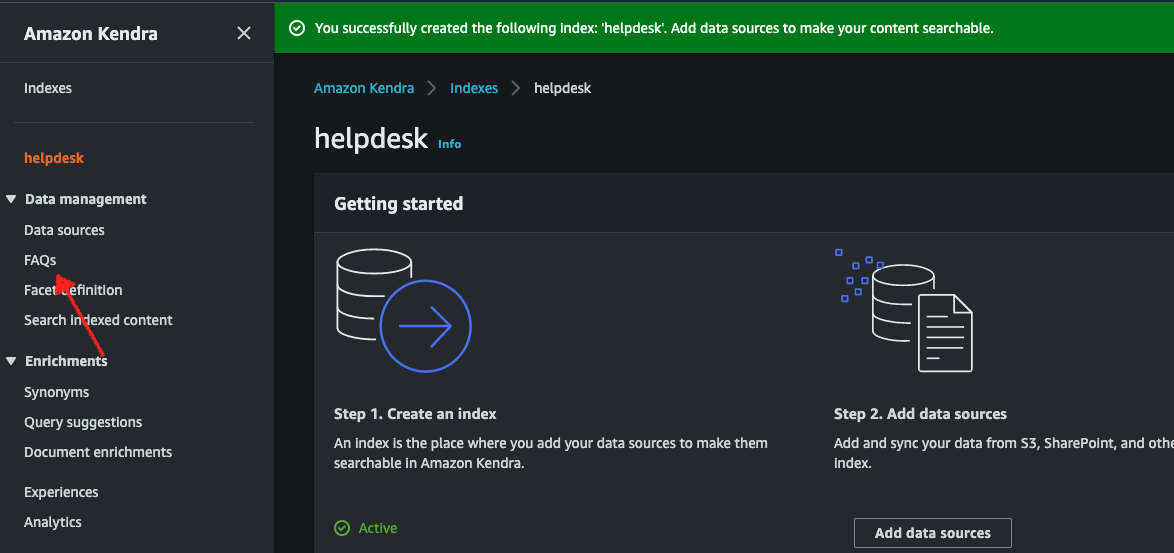Click the Active status check icon

pyautogui.click(x=342, y=528)
